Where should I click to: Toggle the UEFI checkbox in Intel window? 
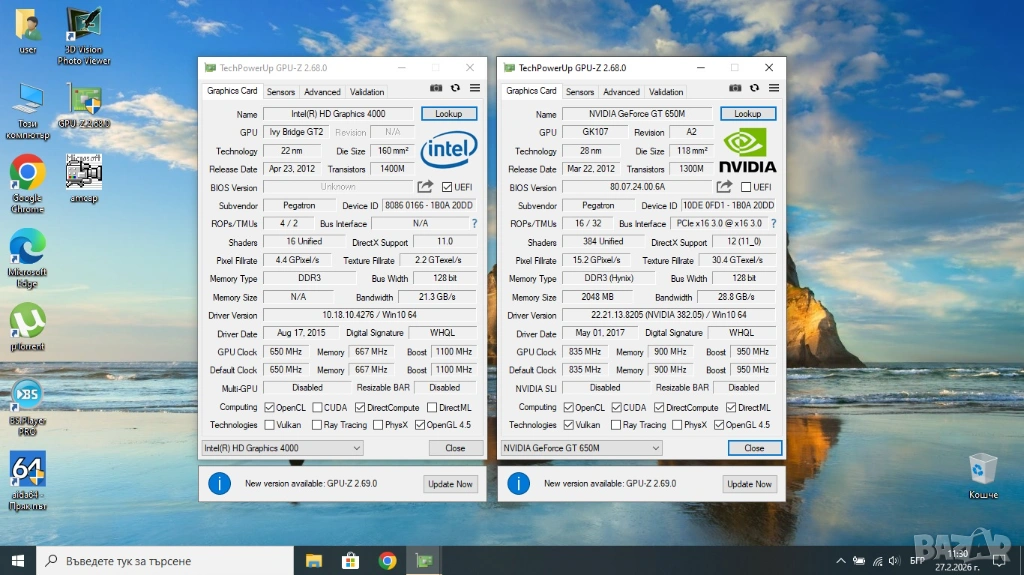point(447,187)
